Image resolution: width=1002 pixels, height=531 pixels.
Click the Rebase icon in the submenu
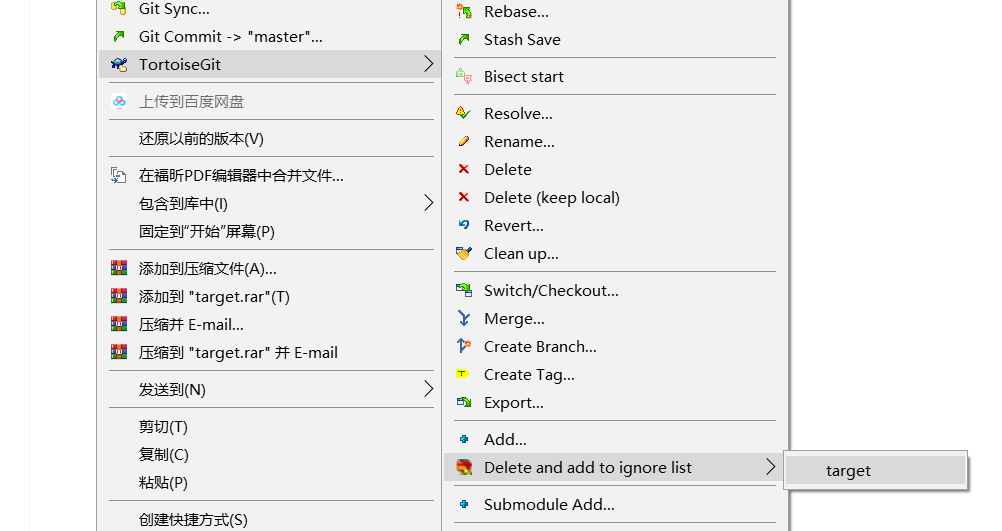point(463,12)
